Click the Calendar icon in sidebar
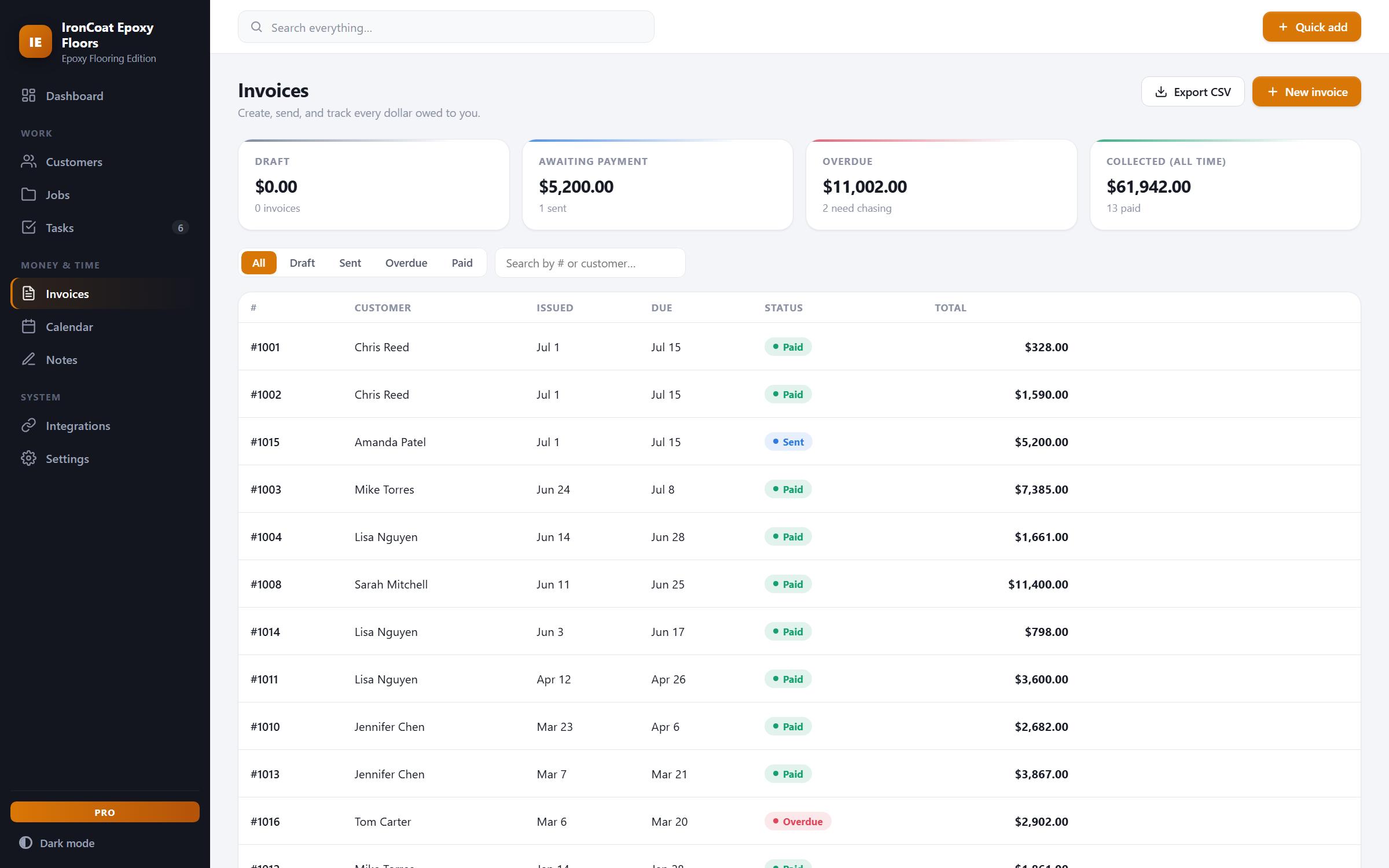Viewport: 1389px width, 868px height. click(x=28, y=326)
